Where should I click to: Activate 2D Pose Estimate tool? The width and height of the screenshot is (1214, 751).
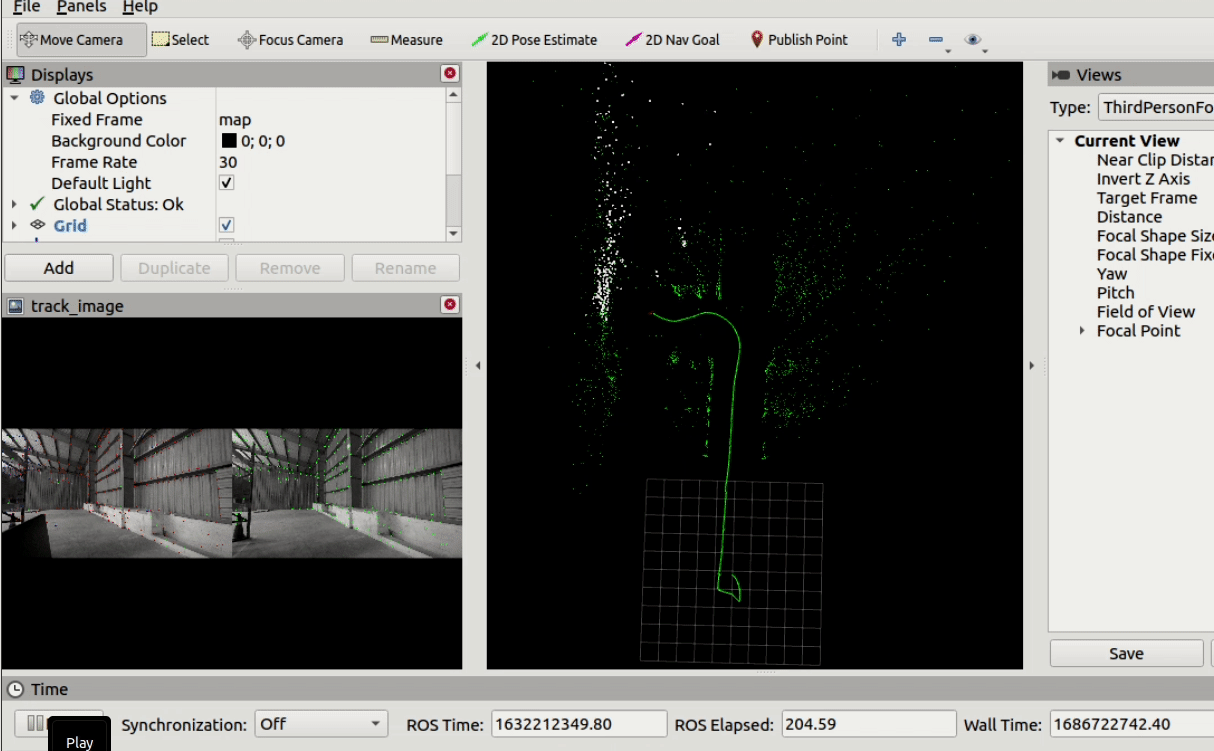[534, 40]
